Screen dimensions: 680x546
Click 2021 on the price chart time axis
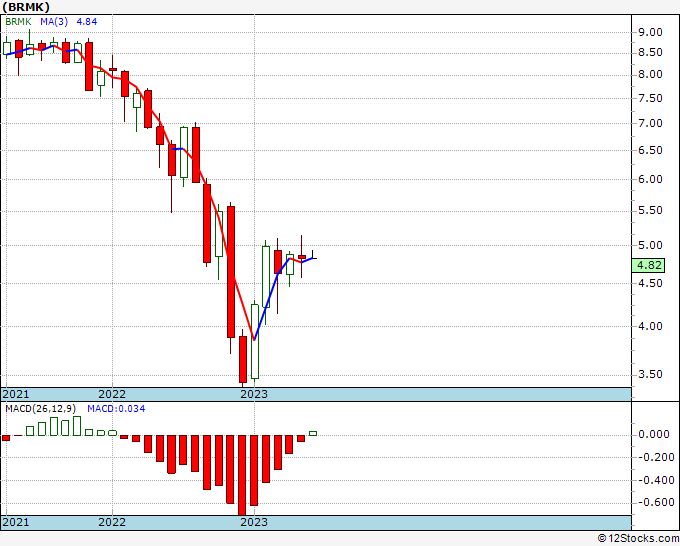pyautogui.click(x=16, y=394)
